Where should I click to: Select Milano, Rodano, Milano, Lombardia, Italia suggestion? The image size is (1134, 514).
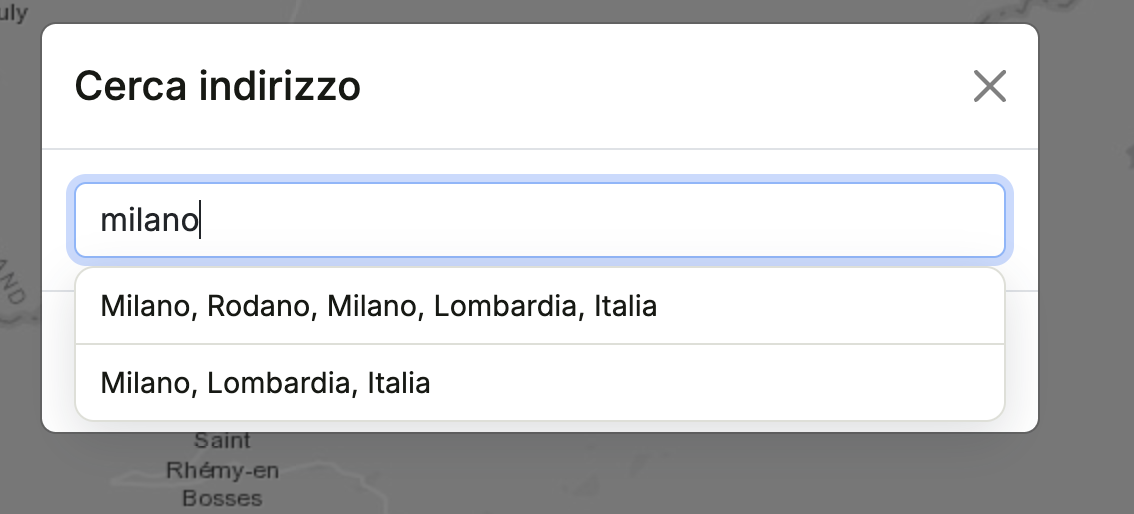[x=540, y=306]
